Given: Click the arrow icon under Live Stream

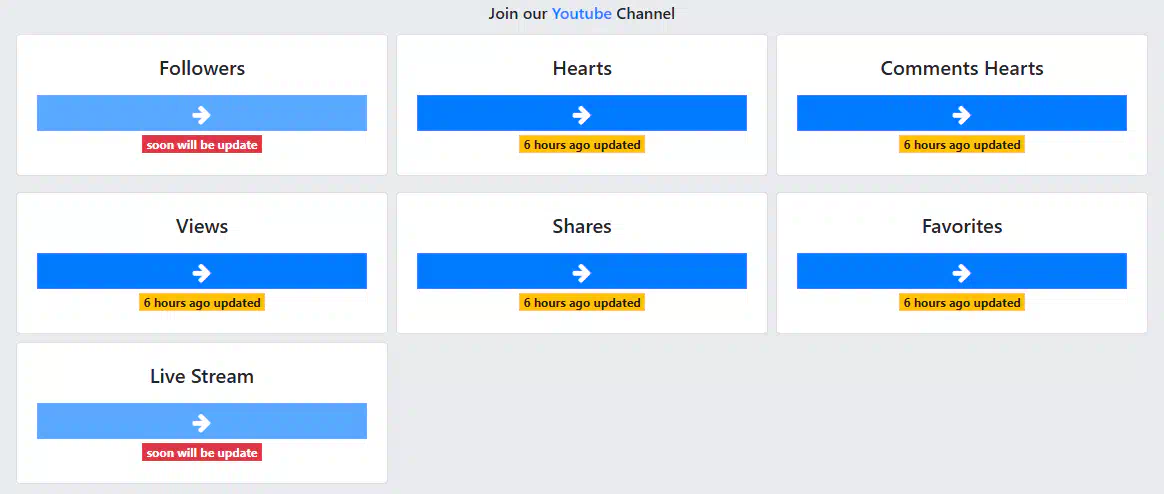Looking at the screenshot, I should coord(201,423).
